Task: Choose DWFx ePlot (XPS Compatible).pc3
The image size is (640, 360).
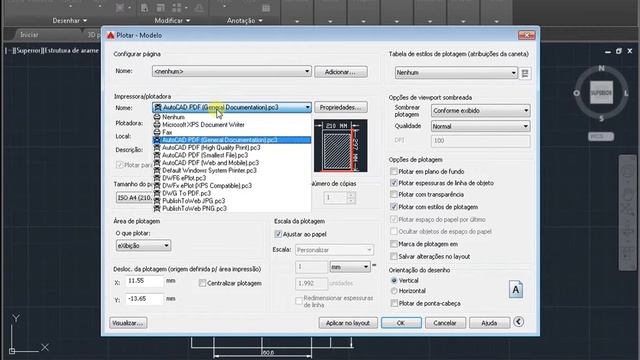Action: [x=231, y=186]
